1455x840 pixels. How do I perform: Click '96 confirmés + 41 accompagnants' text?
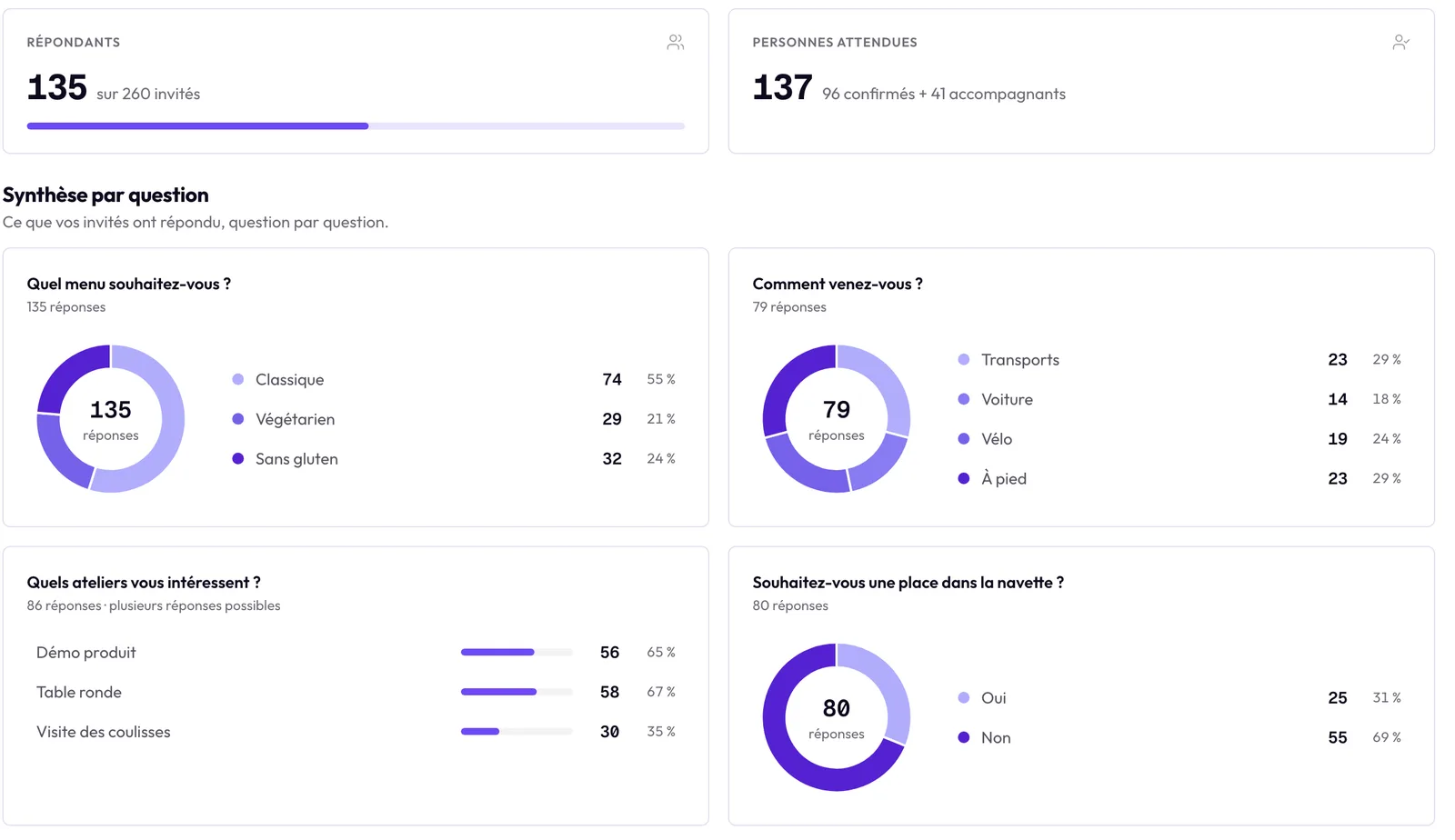click(944, 94)
